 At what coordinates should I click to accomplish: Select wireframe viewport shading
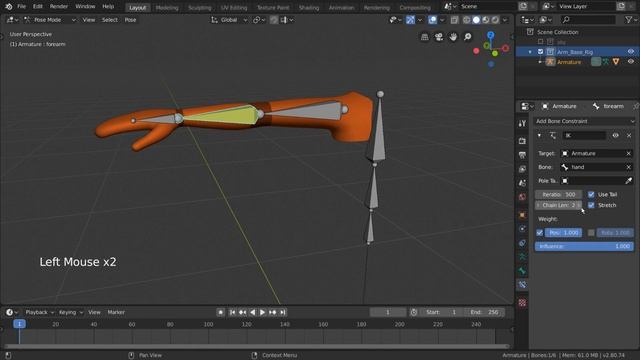pyautogui.click(x=467, y=20)
